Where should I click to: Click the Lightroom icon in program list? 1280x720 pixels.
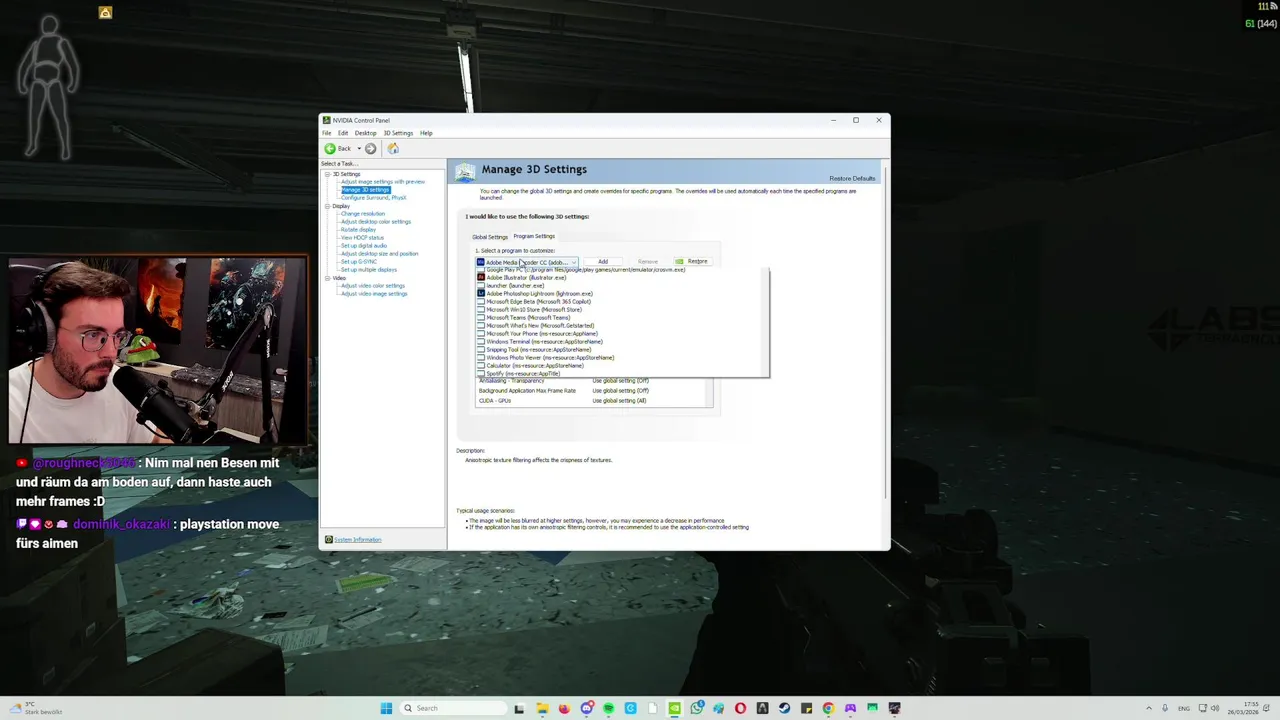click(x=481, y=293)
